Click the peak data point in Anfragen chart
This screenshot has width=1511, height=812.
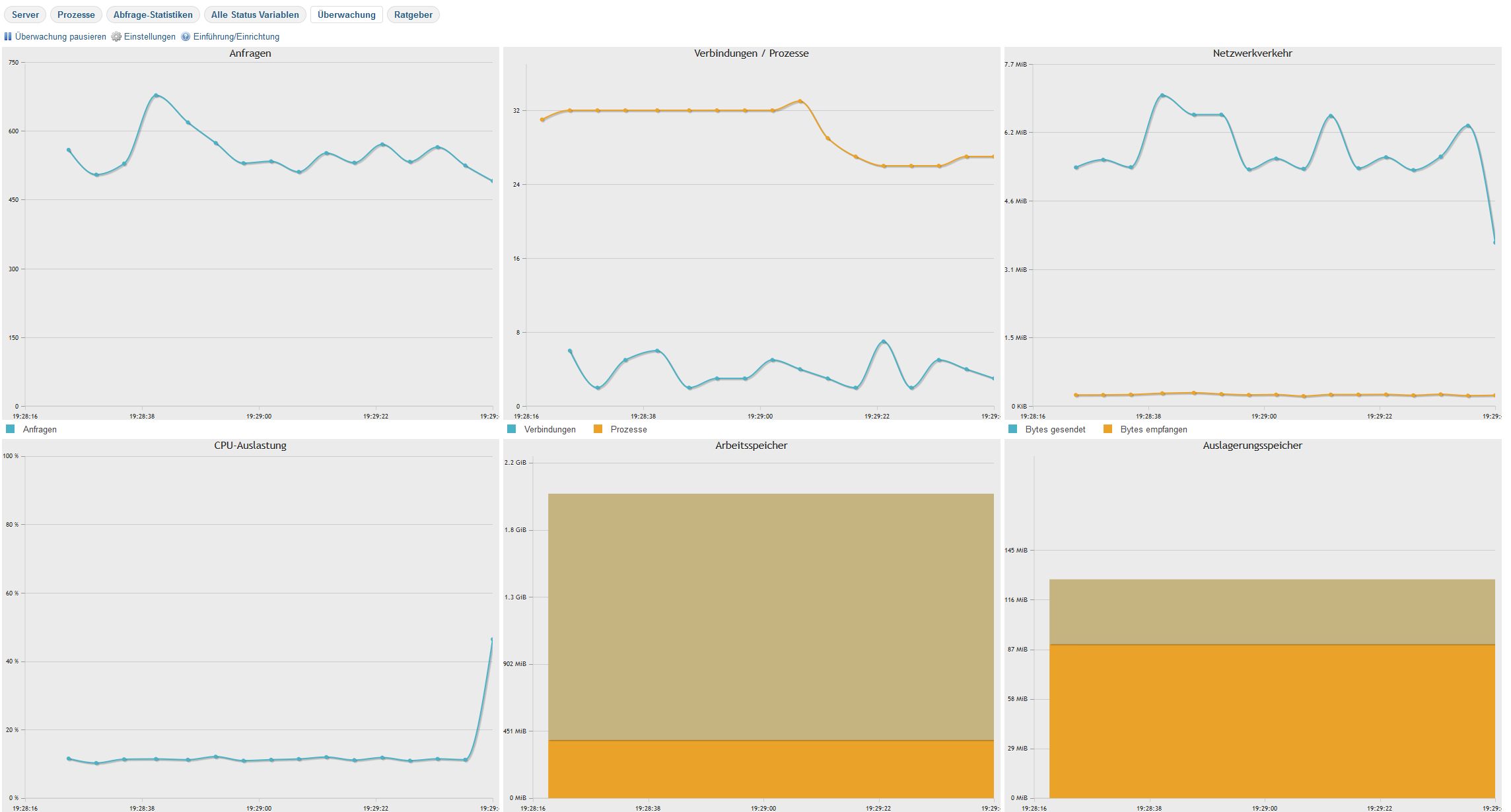[156, 95]
